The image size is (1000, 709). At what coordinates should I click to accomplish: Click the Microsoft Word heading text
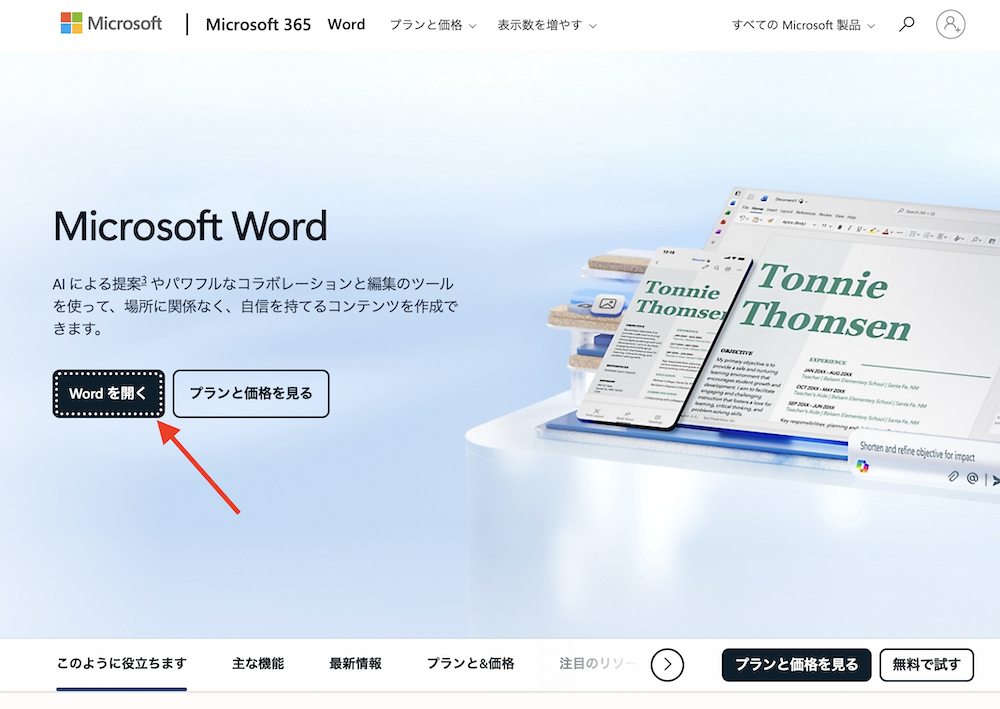click(190, 226)
